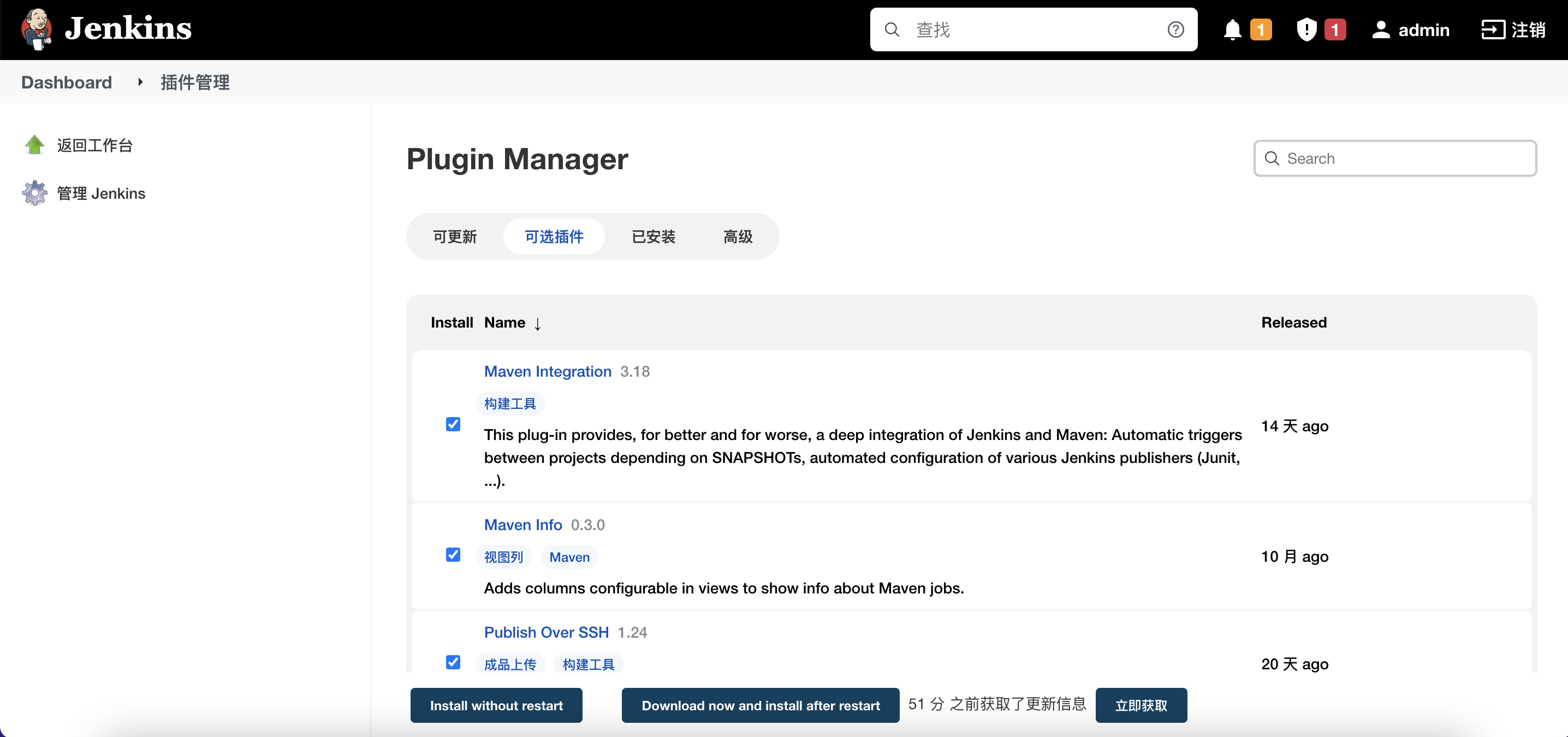The width and height of the screenshot is (1568, 737).
Task: Click the 立即获取 button
Action: click(1141, 705)
